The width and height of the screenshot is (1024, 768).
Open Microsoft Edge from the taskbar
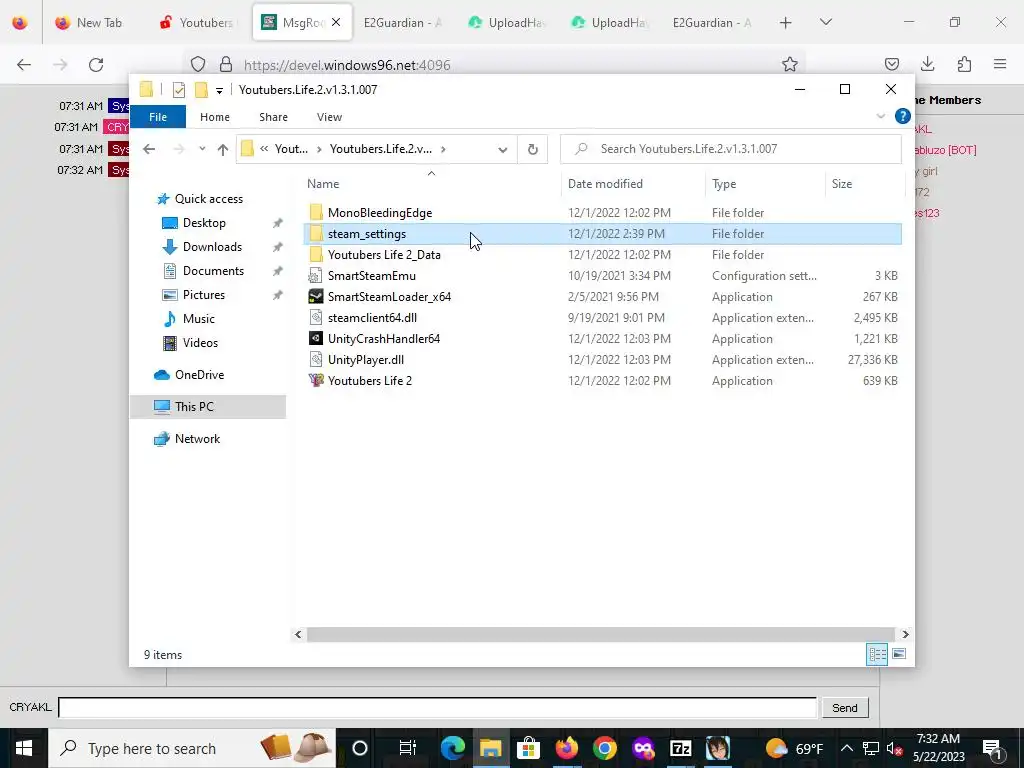click(452, 748)
